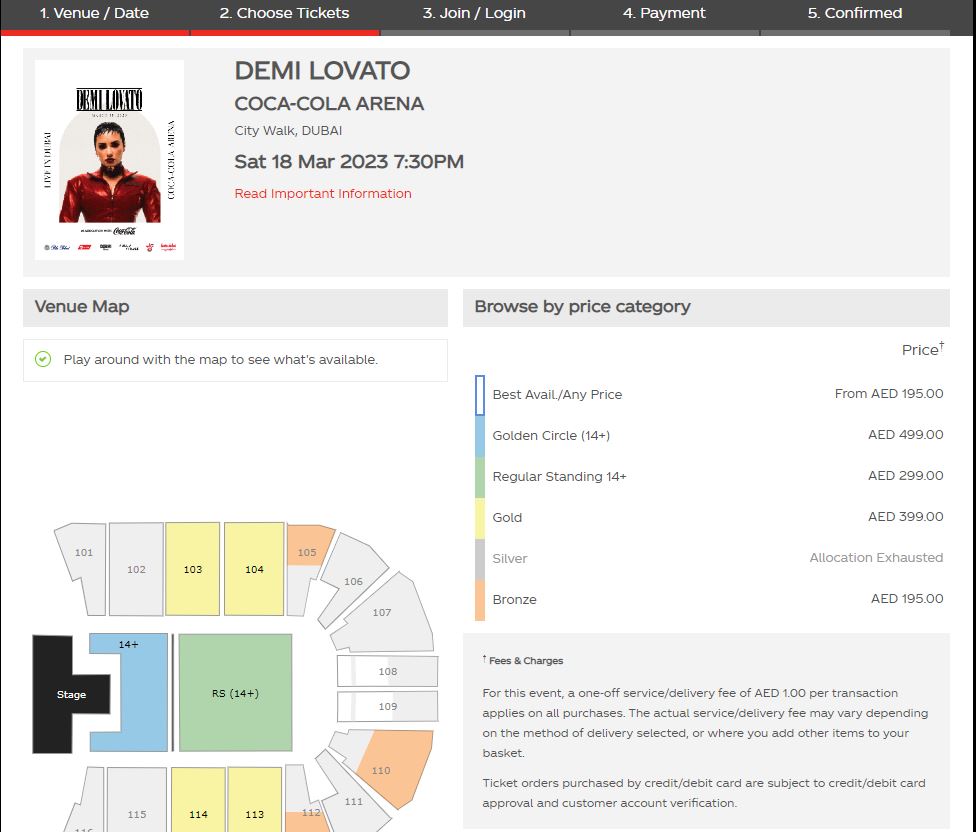Choose the Regular Standing green color bar
This screenshot has width=976, height=832.
pos(480,477)
